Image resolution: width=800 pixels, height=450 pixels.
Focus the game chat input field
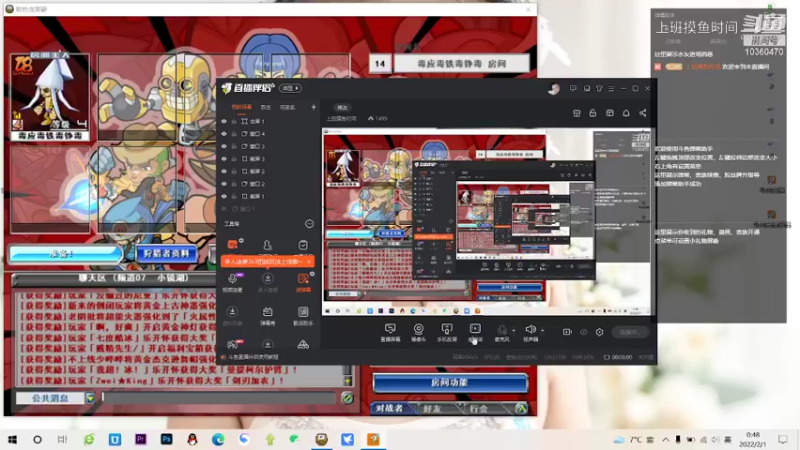click(x=218, y=398)
